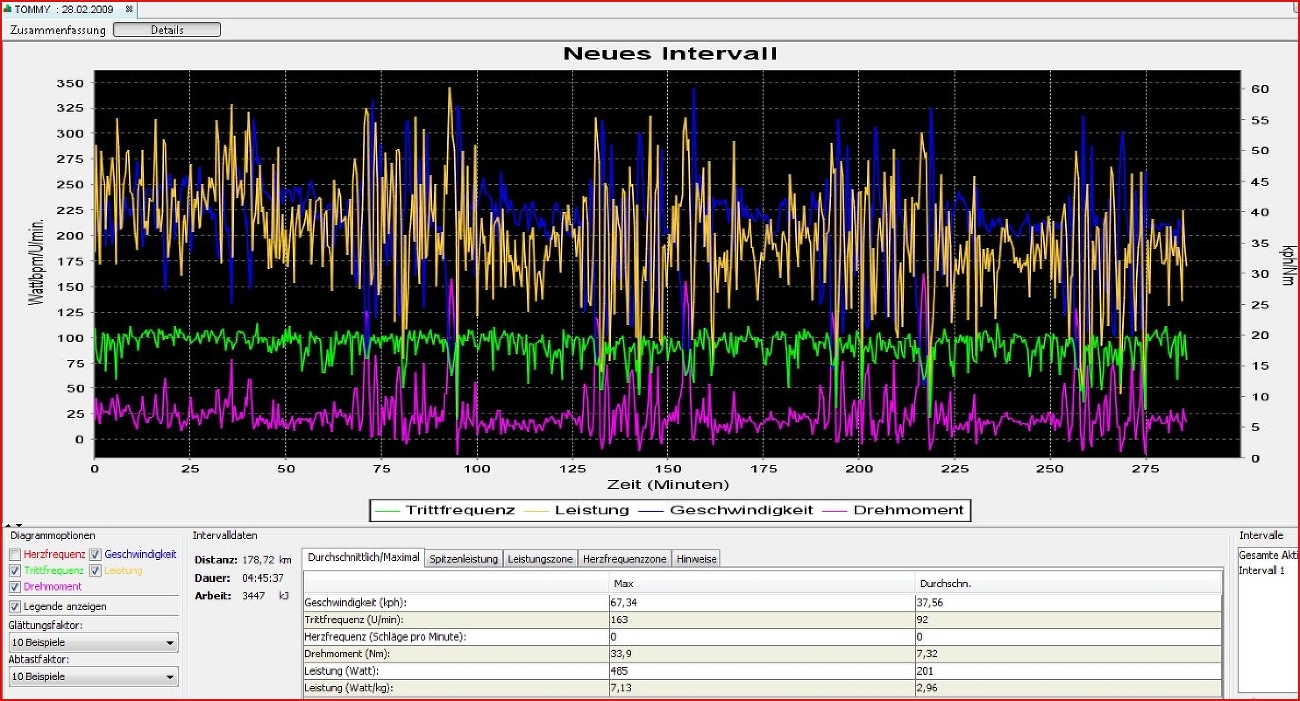Click the Dauer value 04:45:37
The image size is (1300, 701).
point(262,577)
